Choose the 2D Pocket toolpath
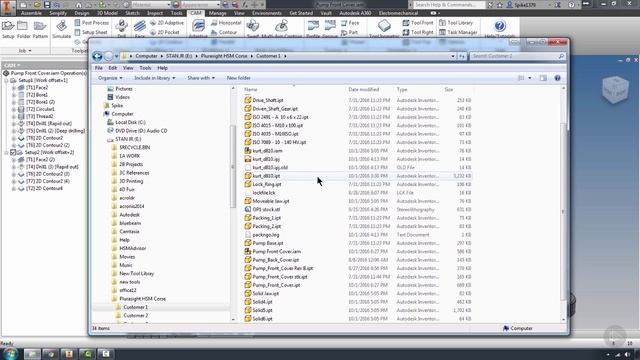 164,32
